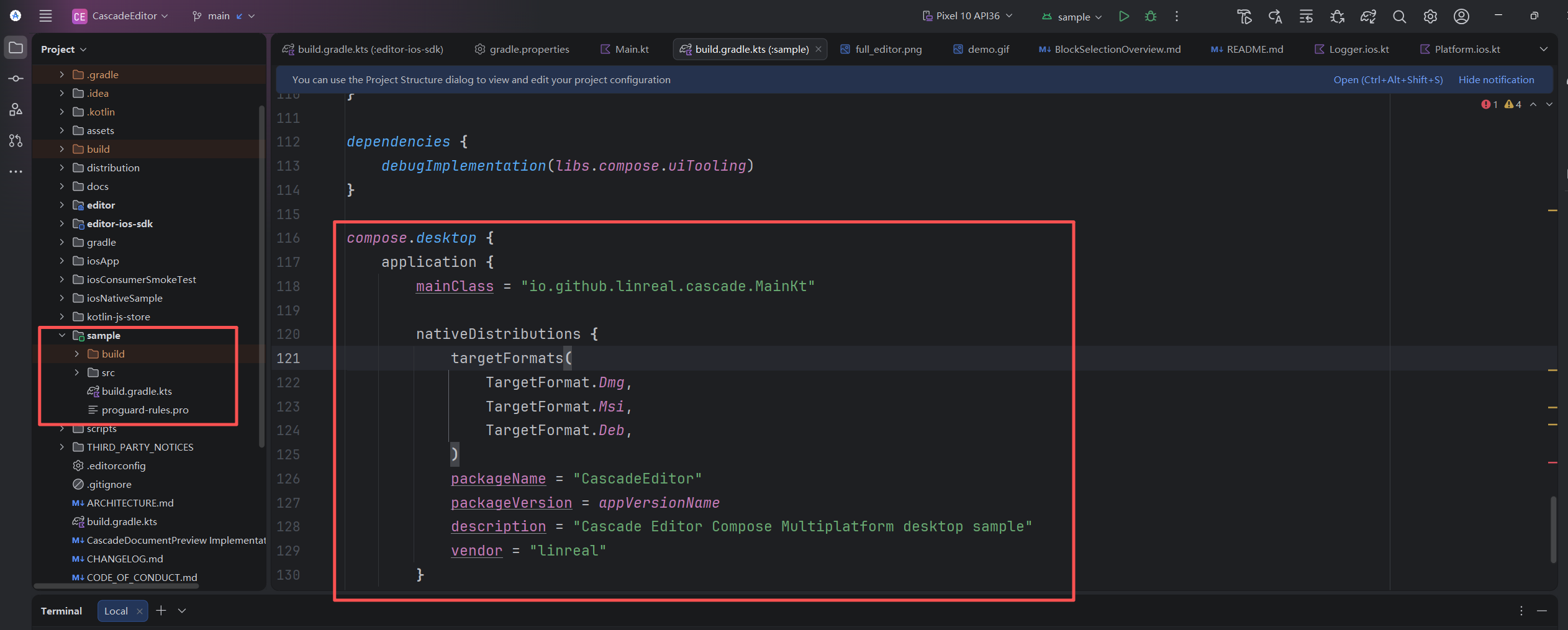Go to next highlighted error arrow

tap(1549, 104)
